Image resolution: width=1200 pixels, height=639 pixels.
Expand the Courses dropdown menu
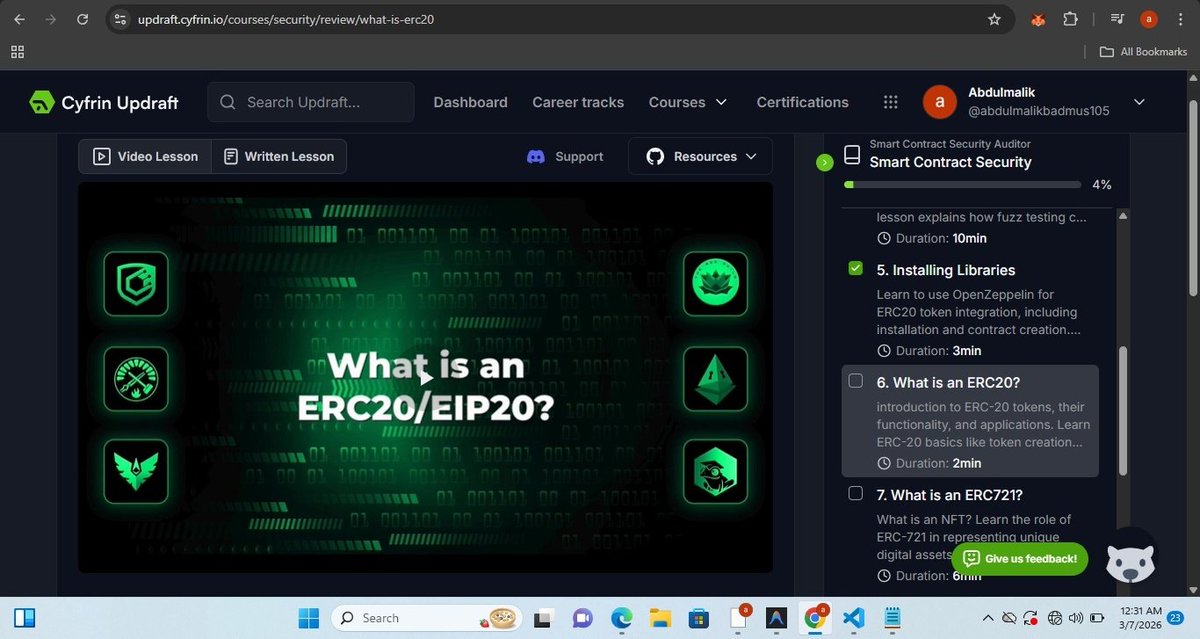(x=688, y=102)
